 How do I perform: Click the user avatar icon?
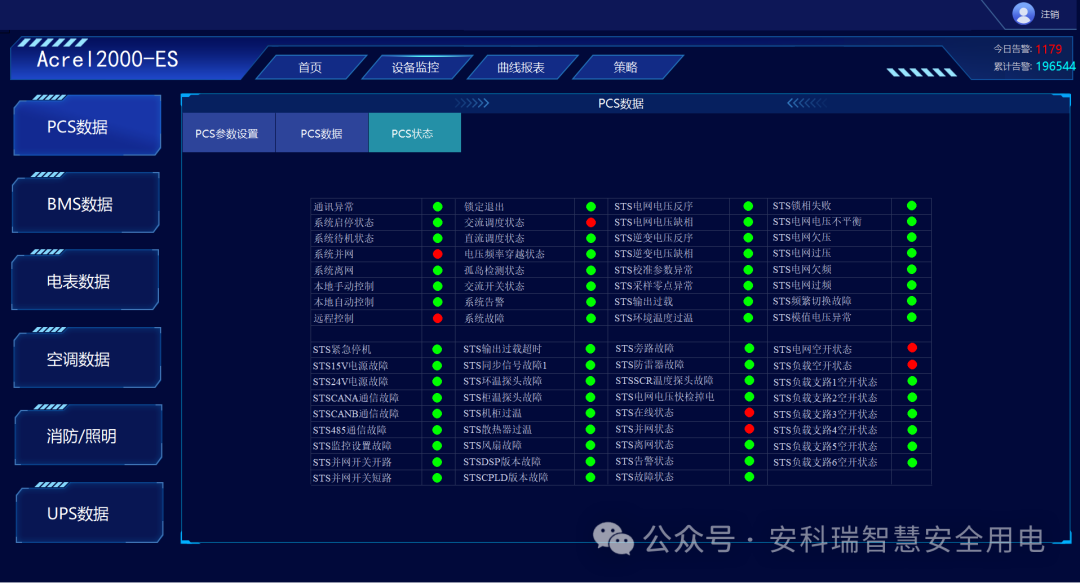click(x=1023, y=13)
